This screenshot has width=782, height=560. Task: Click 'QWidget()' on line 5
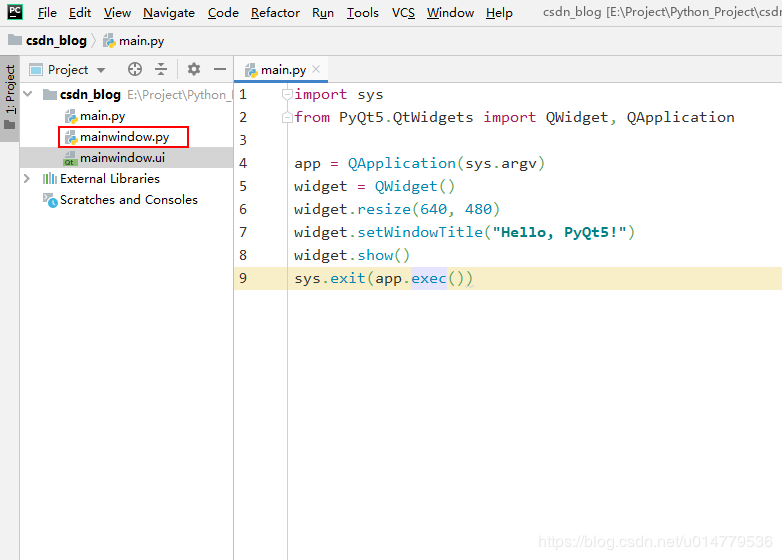point(414,186)
